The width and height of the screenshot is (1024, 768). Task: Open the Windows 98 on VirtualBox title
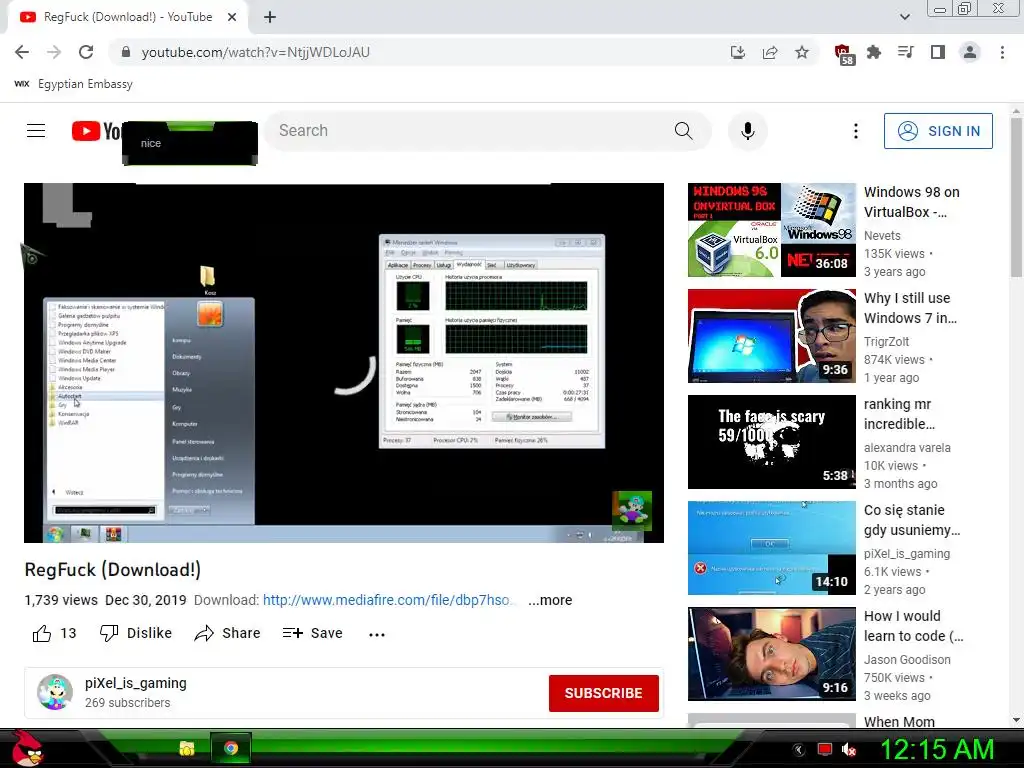(912, 202)
